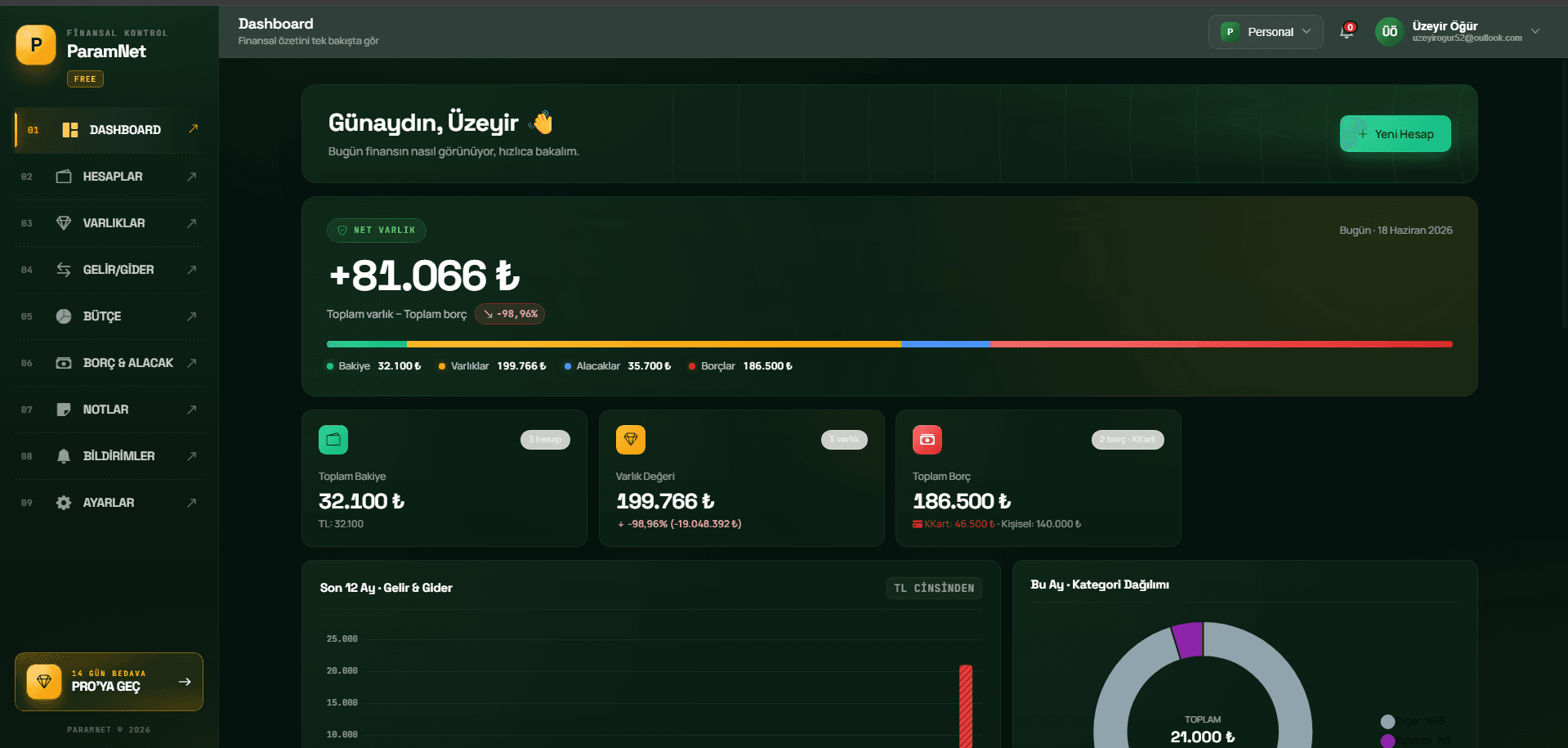Open the Borç & Alacak section

tap(109, 363)
